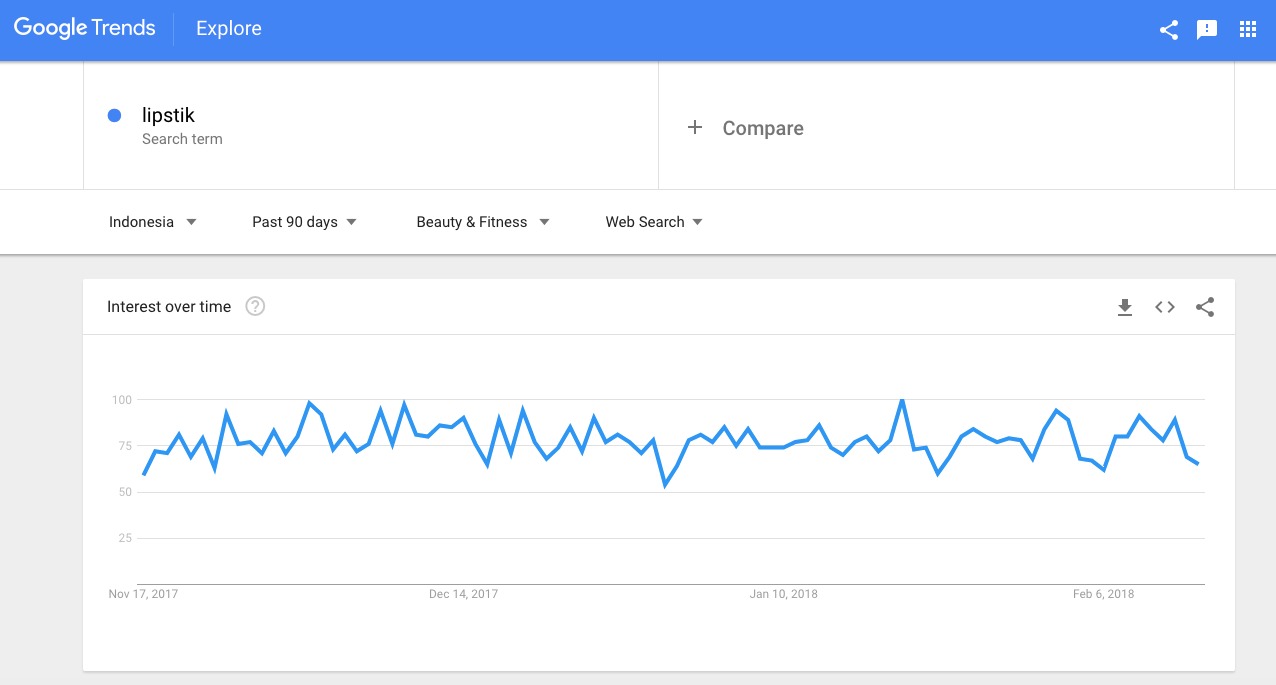The height and width of the screenshot is (685, 1276).
Task: Expand the Beauty & Fitness category dropdown
Action: click(x=482, y=222)
